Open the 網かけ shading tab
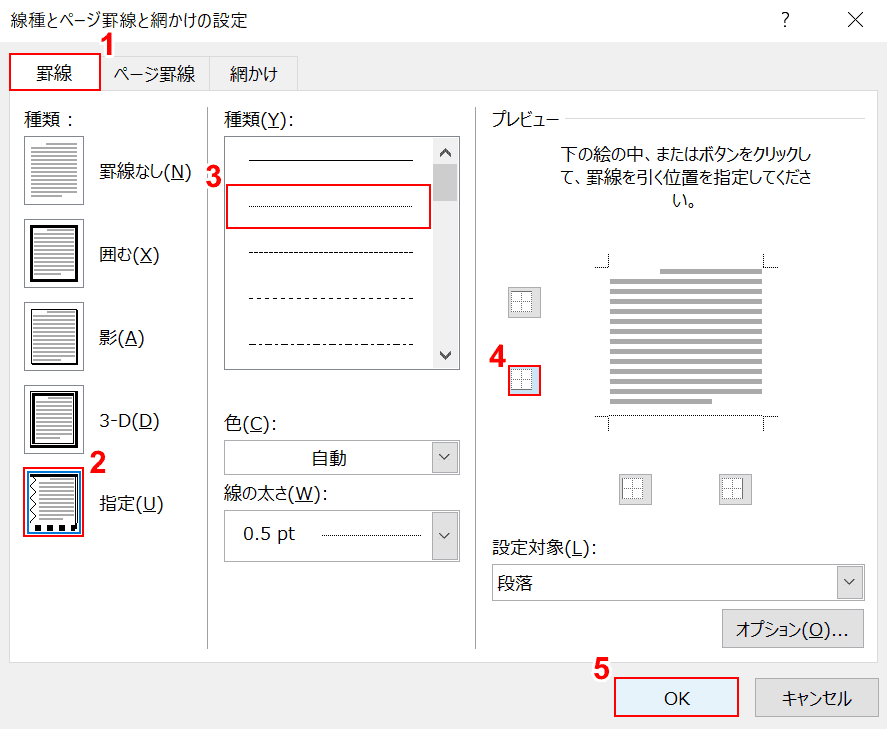 click(x=253, y=74)
